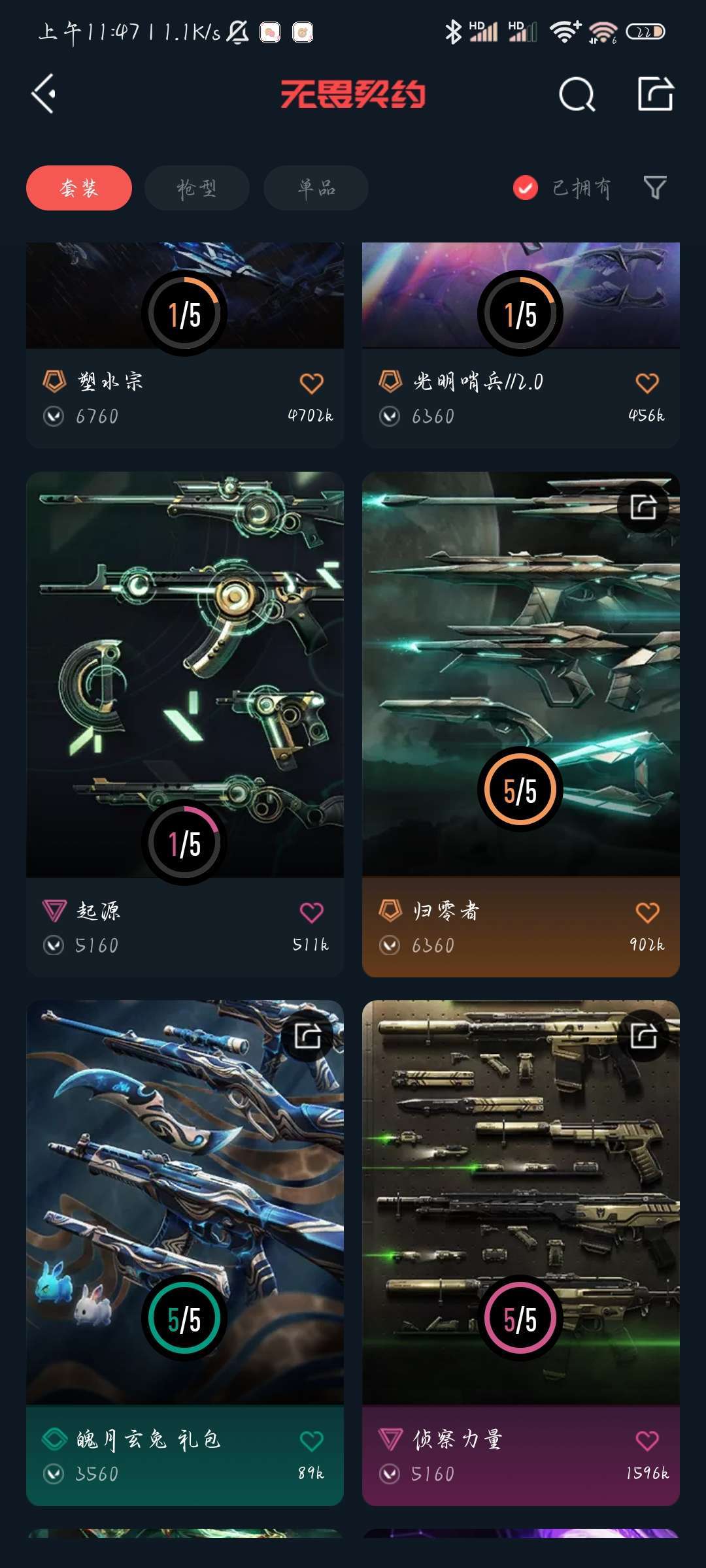
Task: Open the 魄月玄兔 bundle artwork thumbnail
Action: 185,1202
